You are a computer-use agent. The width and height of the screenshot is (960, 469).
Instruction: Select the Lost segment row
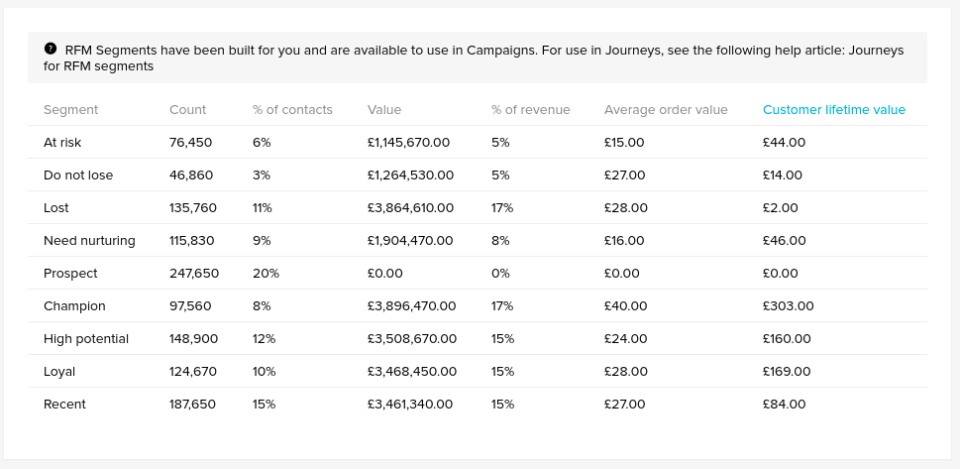click(x=57, y=208)
